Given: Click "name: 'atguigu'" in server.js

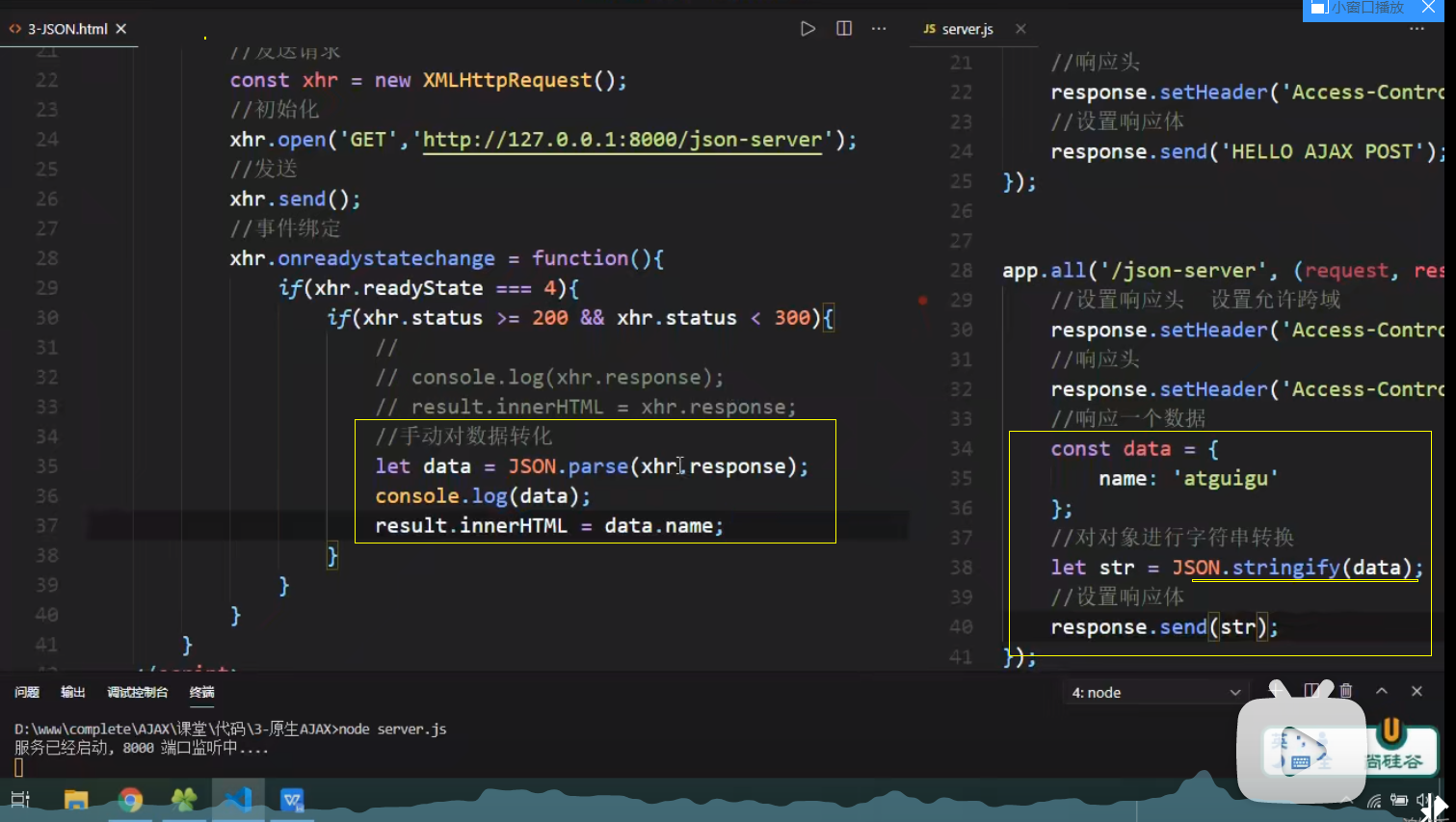Looking at the screenshot, I should (x=1188, y=478).
